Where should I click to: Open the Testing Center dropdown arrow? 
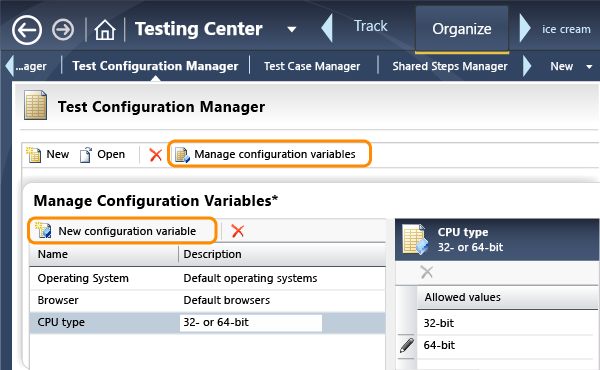[292, 29]
